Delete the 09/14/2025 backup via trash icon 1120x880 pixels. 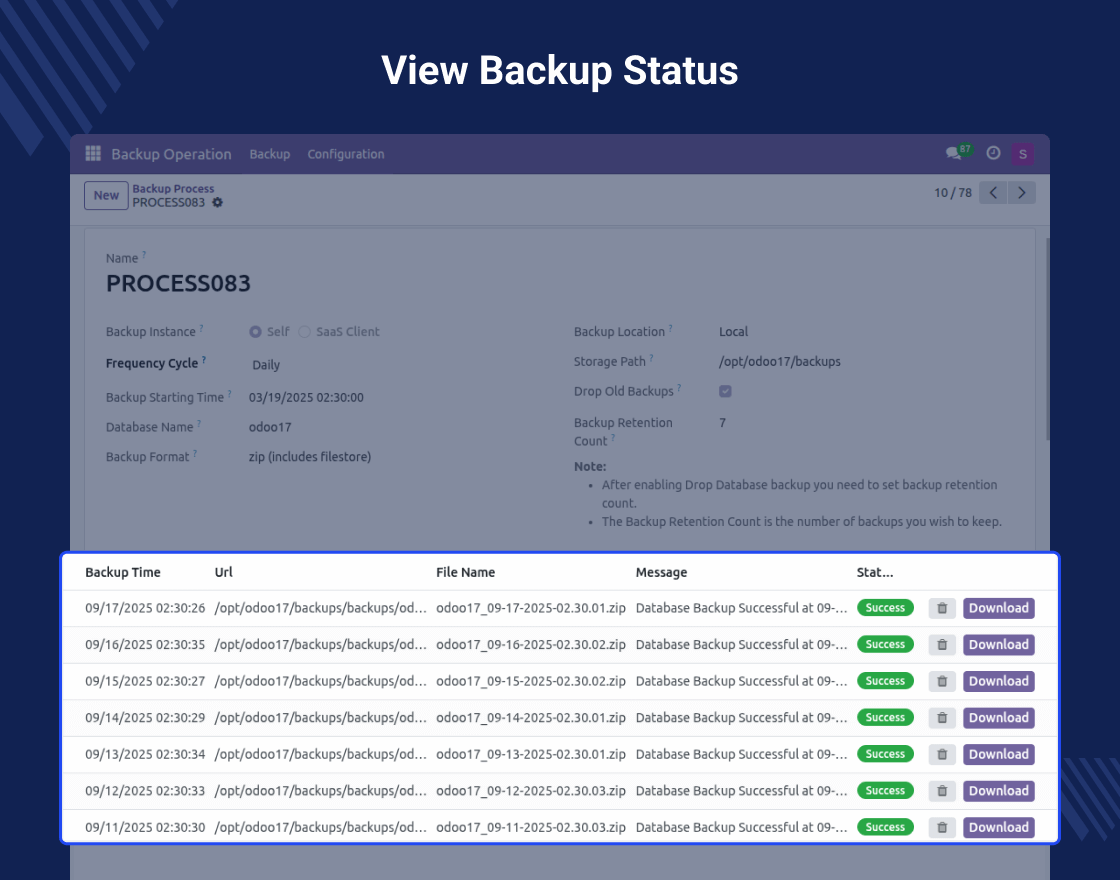pos(941,718)
